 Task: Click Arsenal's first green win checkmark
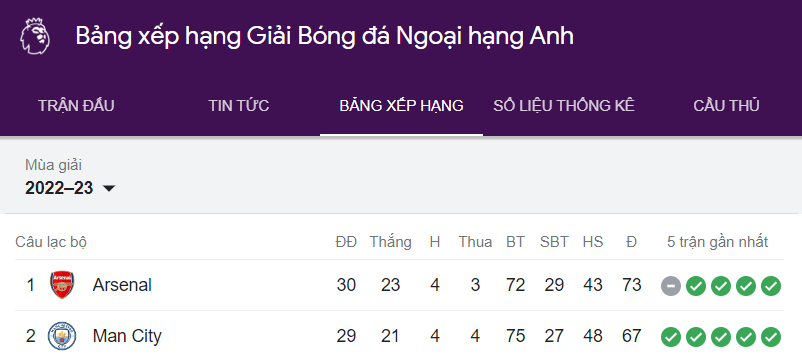(696, 286)
